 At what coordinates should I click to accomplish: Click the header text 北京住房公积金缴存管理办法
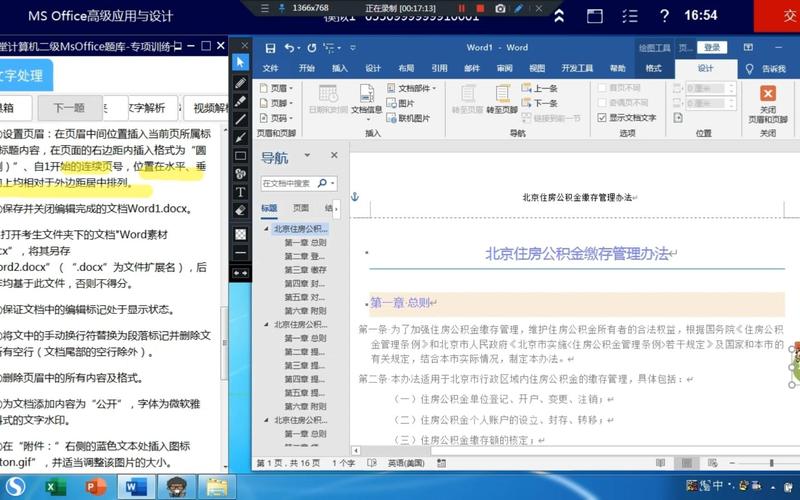pos(577,197)
